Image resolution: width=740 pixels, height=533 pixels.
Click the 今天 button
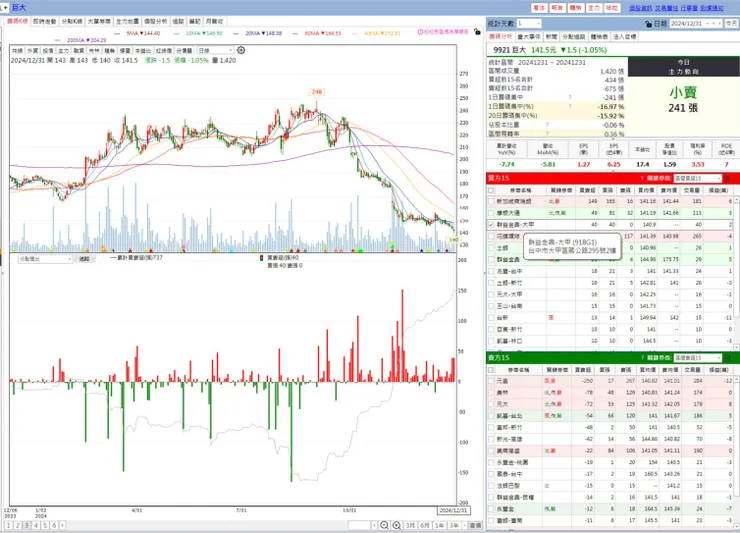731,23
